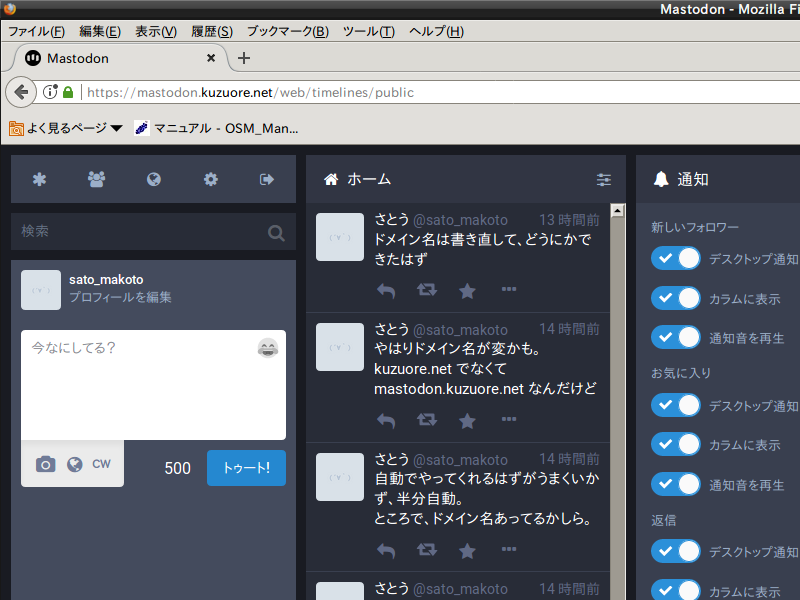800x600 pixels.
Task: Click the Home column scrollbar track
Action: click(x=617, y=408)
